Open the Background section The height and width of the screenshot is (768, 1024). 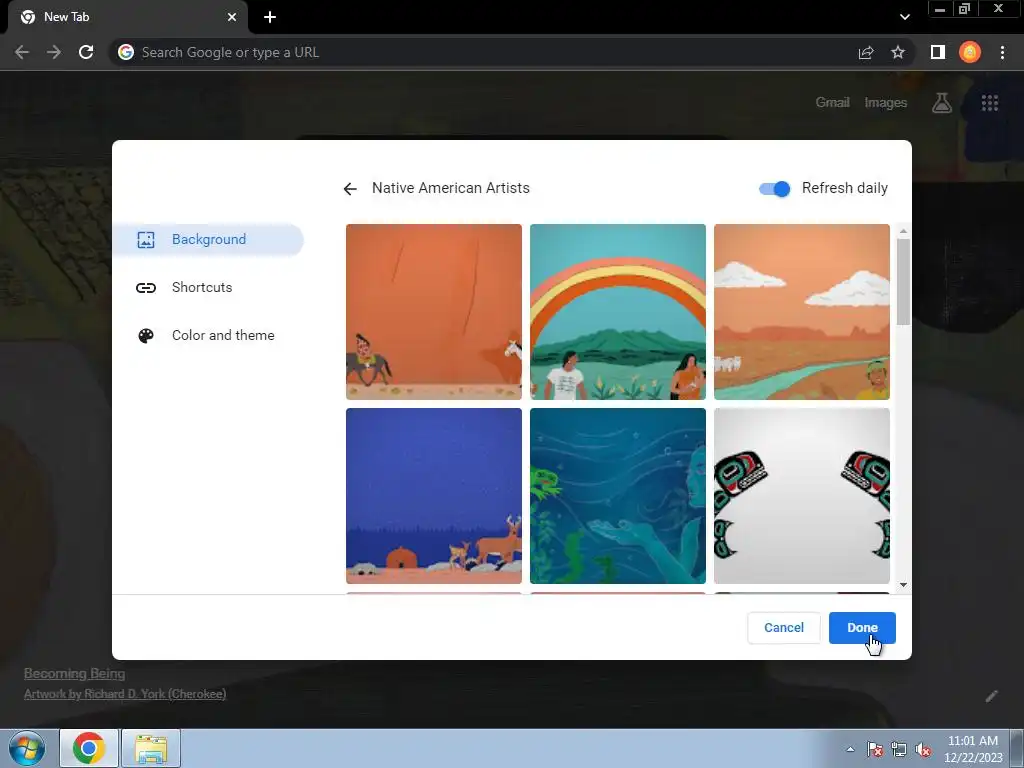coord(208,240)
